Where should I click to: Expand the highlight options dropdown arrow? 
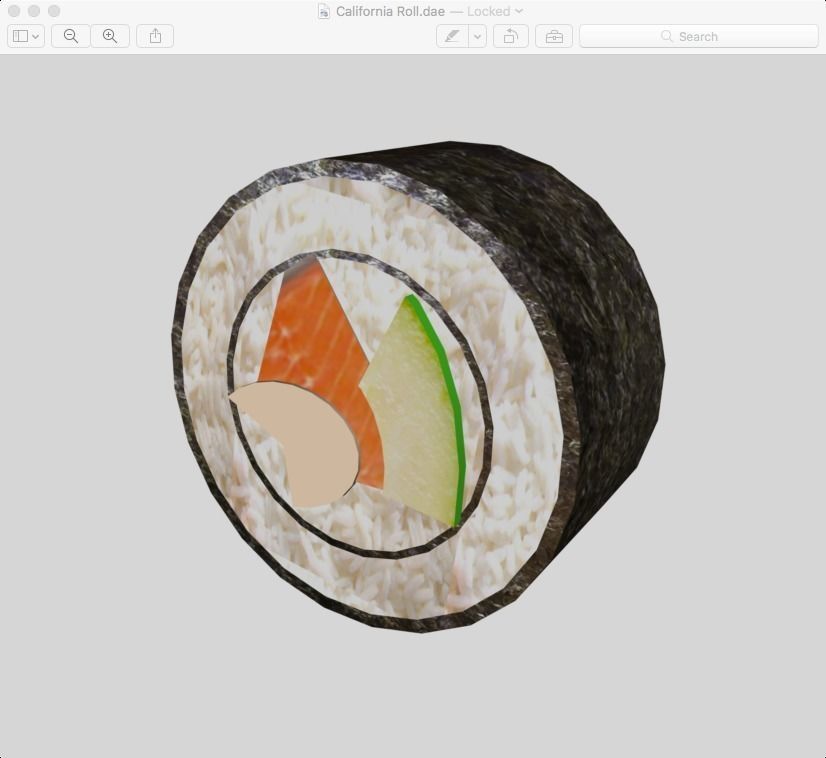point(477,36)
